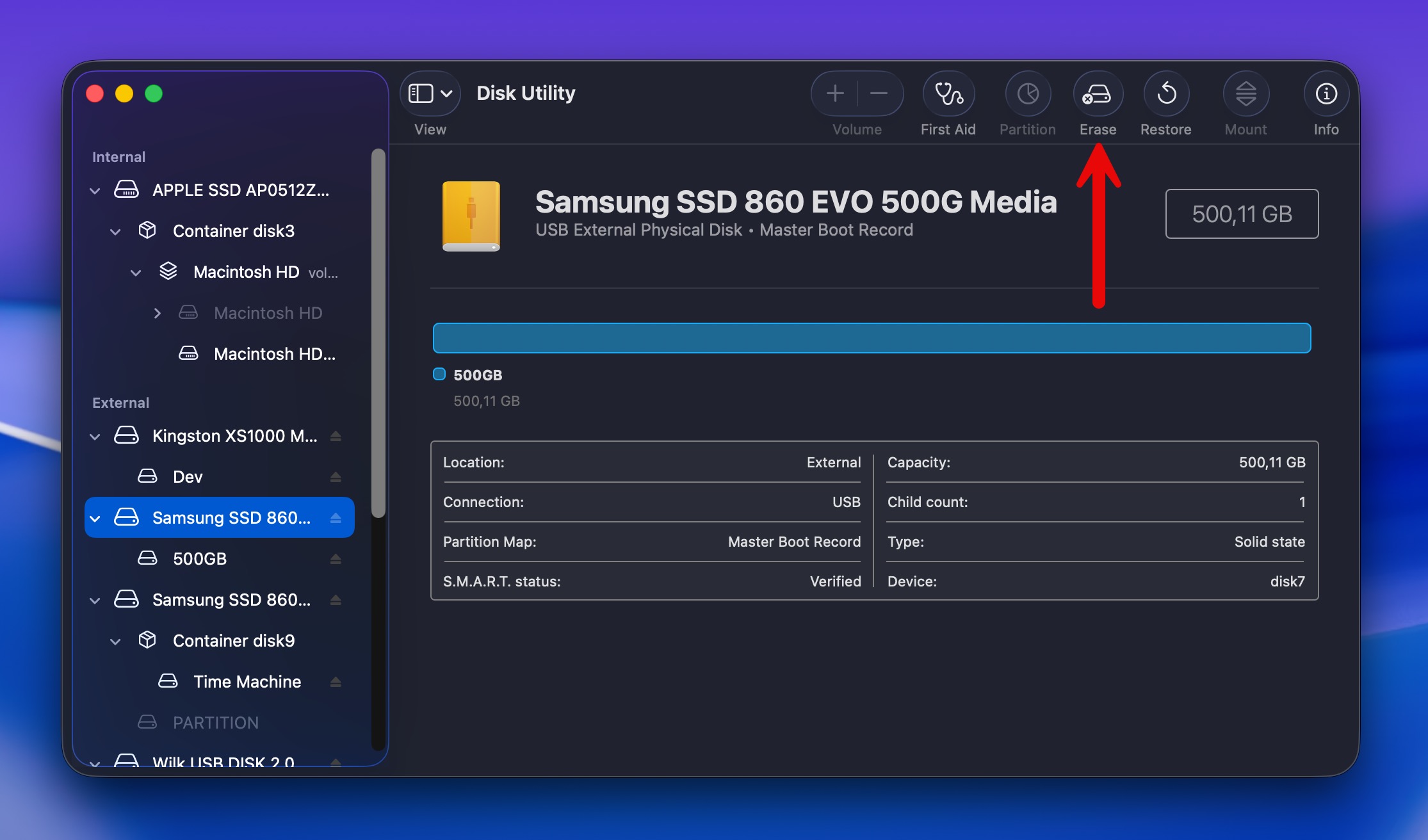Show Info for the Samsung SSD
The height and width of the screenshot is (840, 1428).
[1325, 93]
